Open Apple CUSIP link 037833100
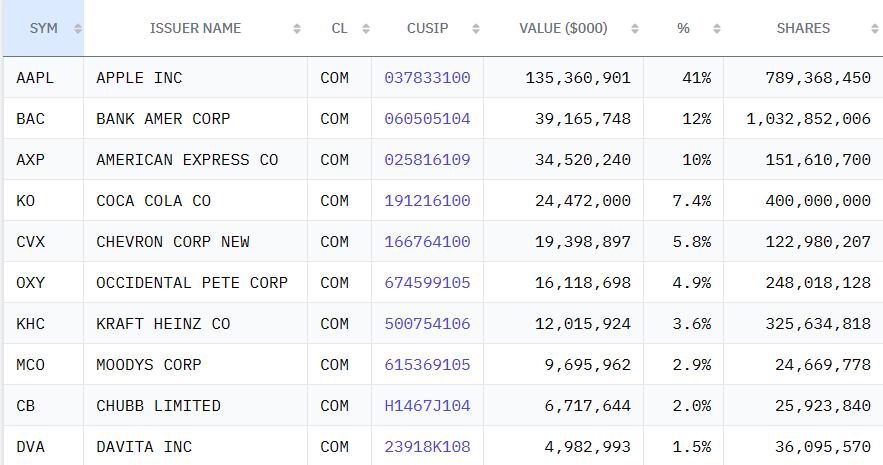This screenshot has height=465, width=883. pyautogui.click(x=427, y=78)
